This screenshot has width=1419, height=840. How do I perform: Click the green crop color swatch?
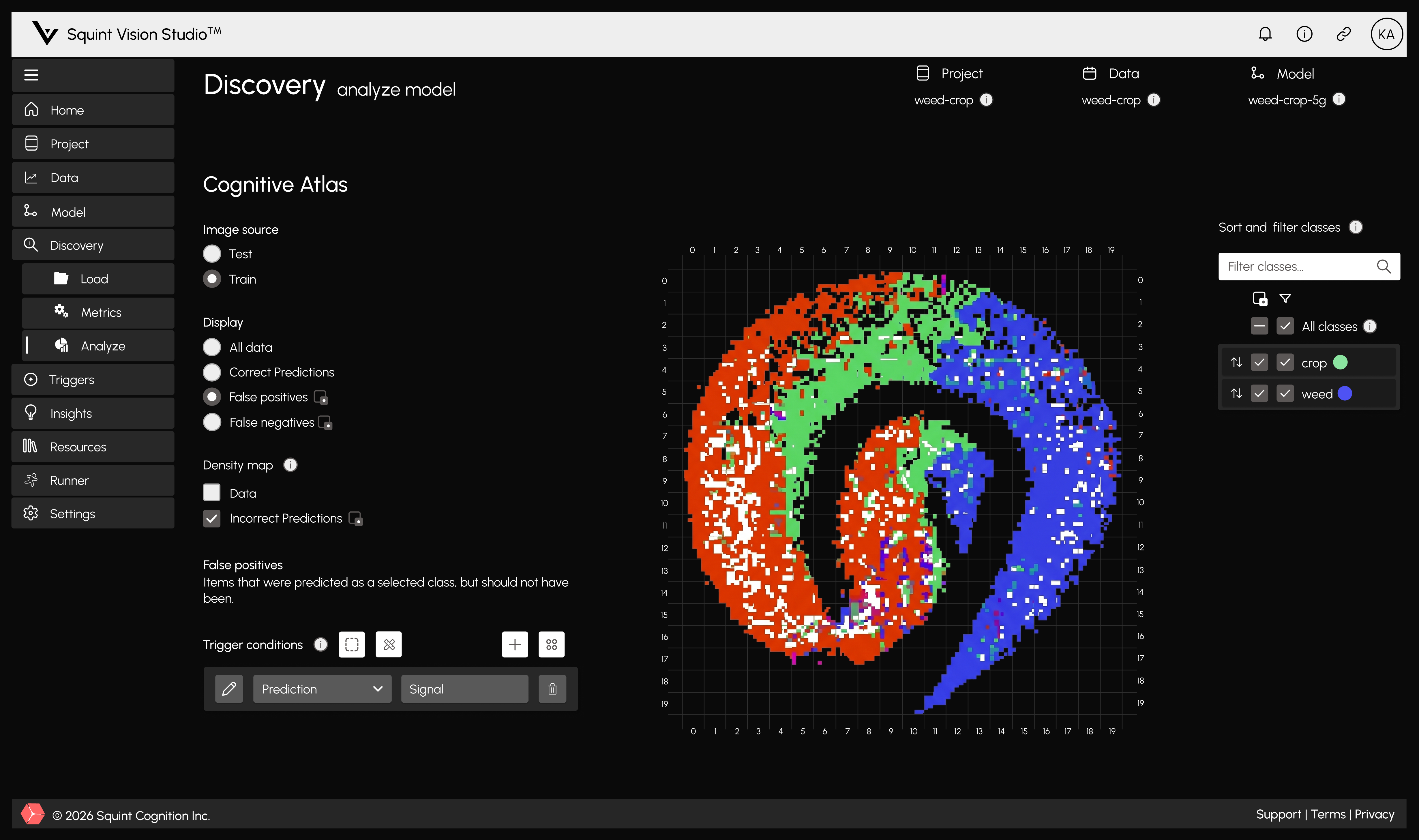[1340, 362]
